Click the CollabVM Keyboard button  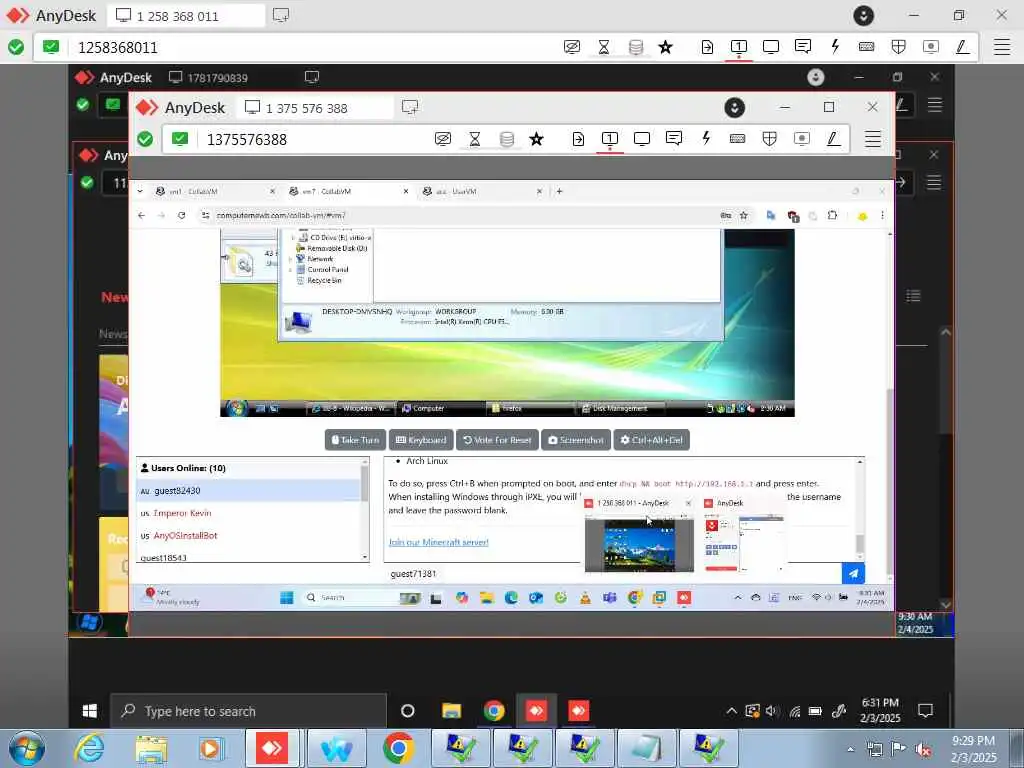pyautogui.click(x=421, y=440)
